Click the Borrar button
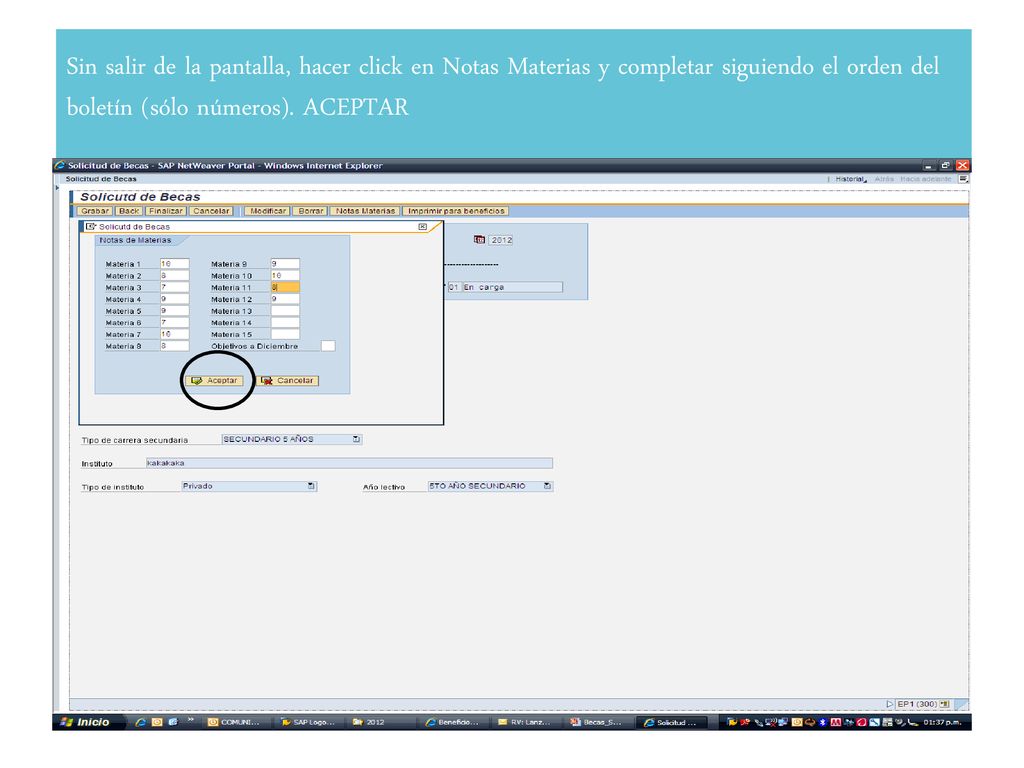This screenshot has width=1024, height=768. pos(310,211)
